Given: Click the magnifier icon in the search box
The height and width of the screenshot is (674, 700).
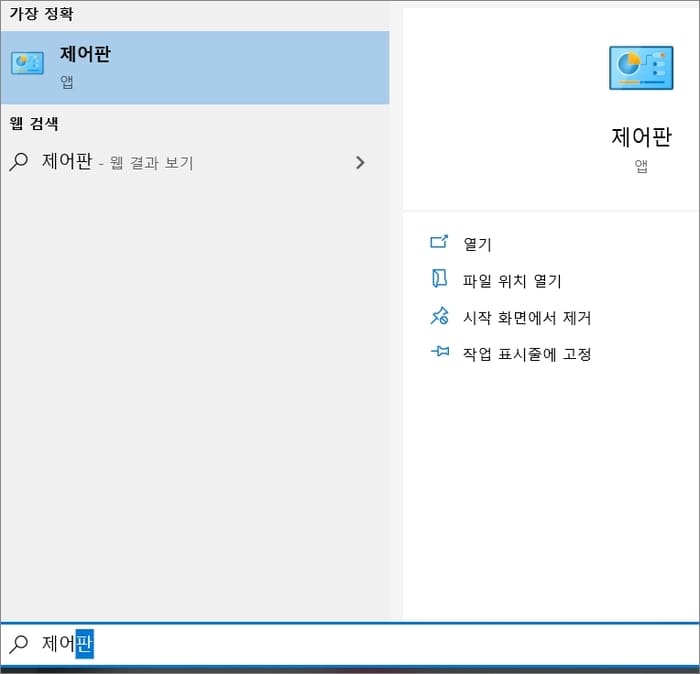Looking at the screenshot, I should (19, 644).
